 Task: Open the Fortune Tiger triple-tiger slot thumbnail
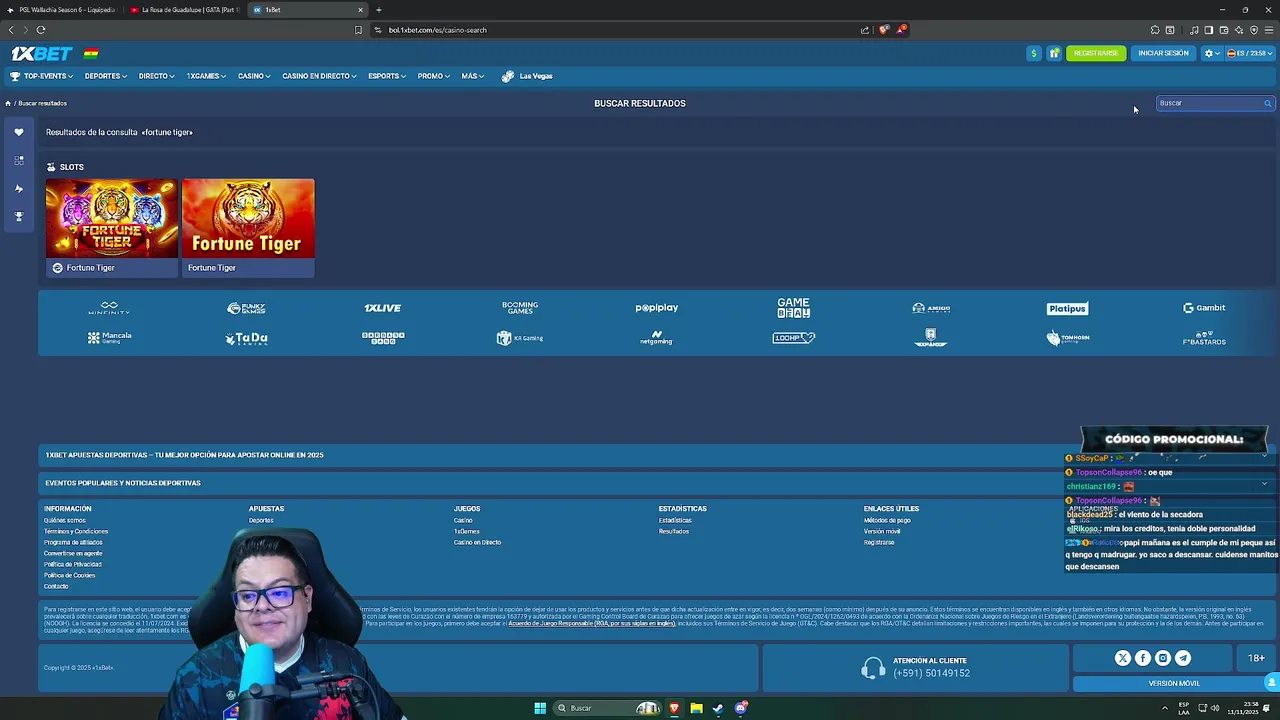[111, 218]
